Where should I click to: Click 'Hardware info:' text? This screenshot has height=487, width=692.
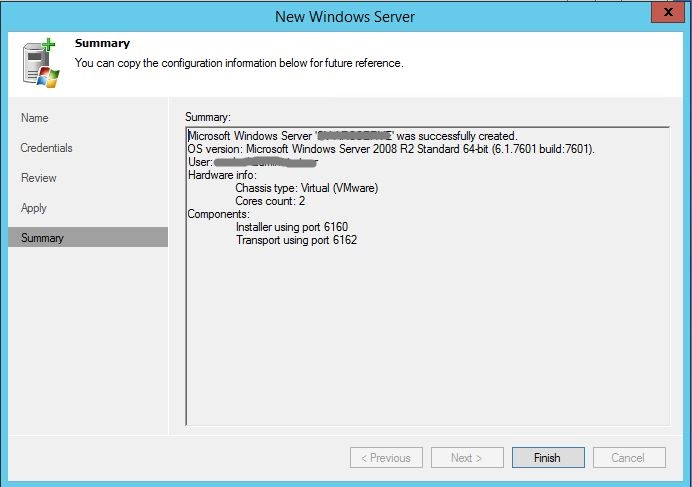tap(222, 175)
